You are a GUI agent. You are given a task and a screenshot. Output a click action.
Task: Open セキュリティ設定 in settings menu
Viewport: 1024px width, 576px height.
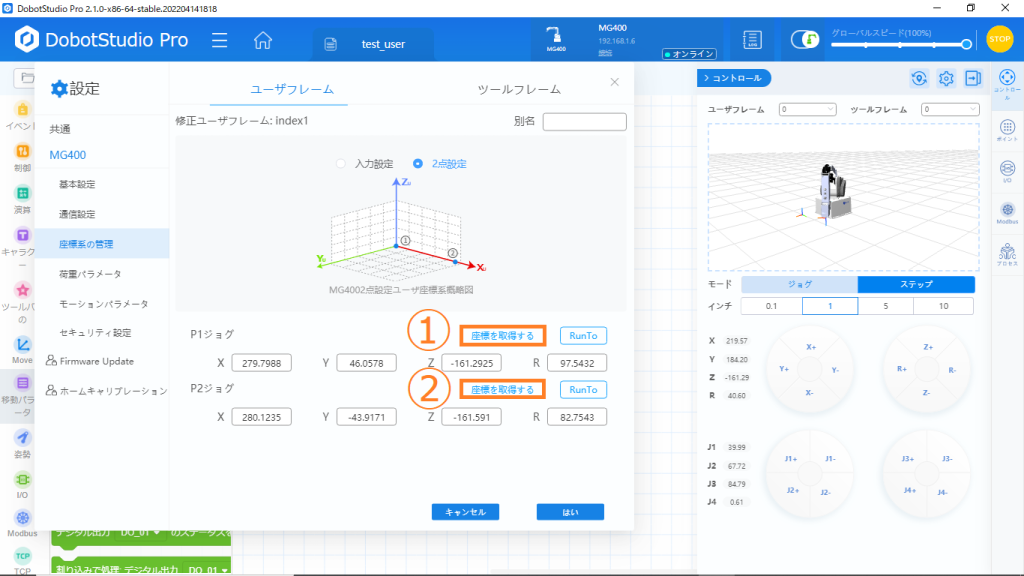tap(95, 333)
